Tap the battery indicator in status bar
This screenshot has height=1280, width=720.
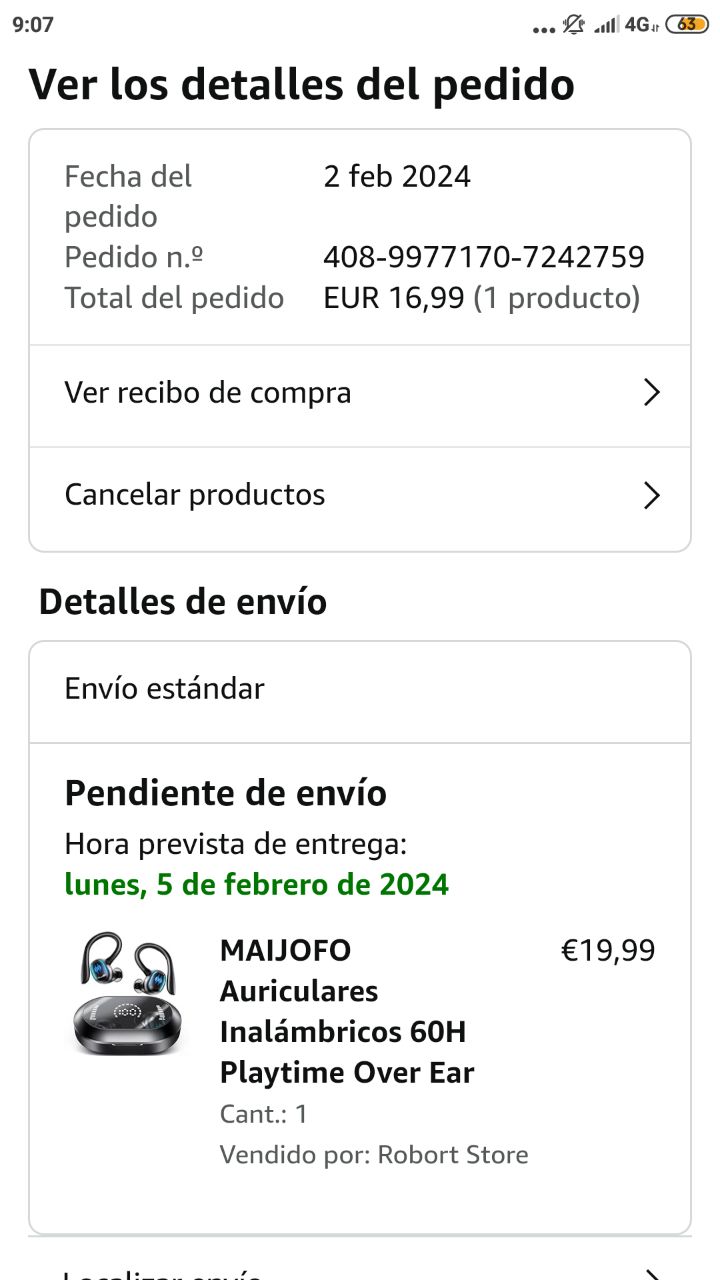click(x=687, y=24)
